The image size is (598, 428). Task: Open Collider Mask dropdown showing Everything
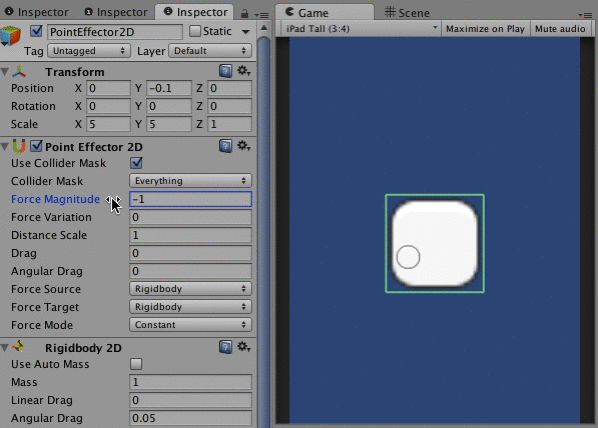pyautogui.click(x=190, y=181)
